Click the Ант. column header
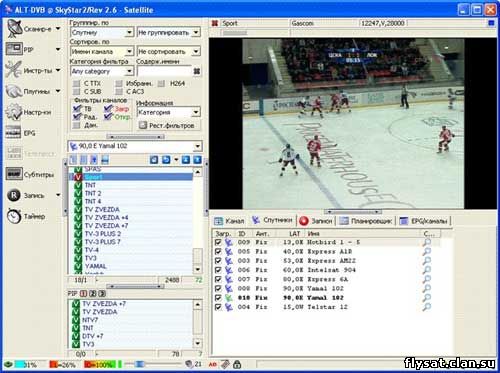This screenshot has height=373, width=500. click(x=262, y=233)
